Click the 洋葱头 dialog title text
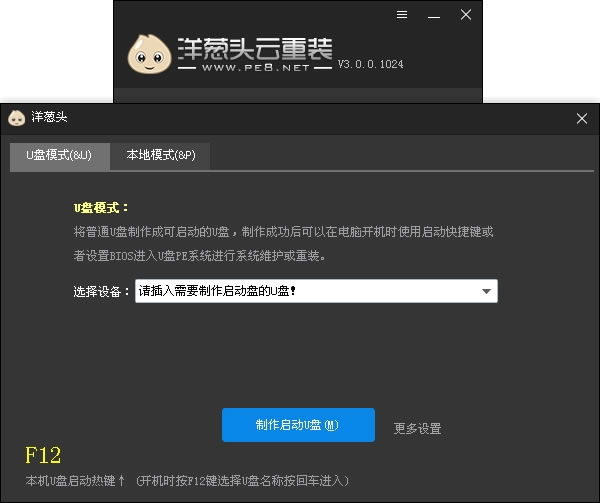The image size is (600, 503). 48,118
